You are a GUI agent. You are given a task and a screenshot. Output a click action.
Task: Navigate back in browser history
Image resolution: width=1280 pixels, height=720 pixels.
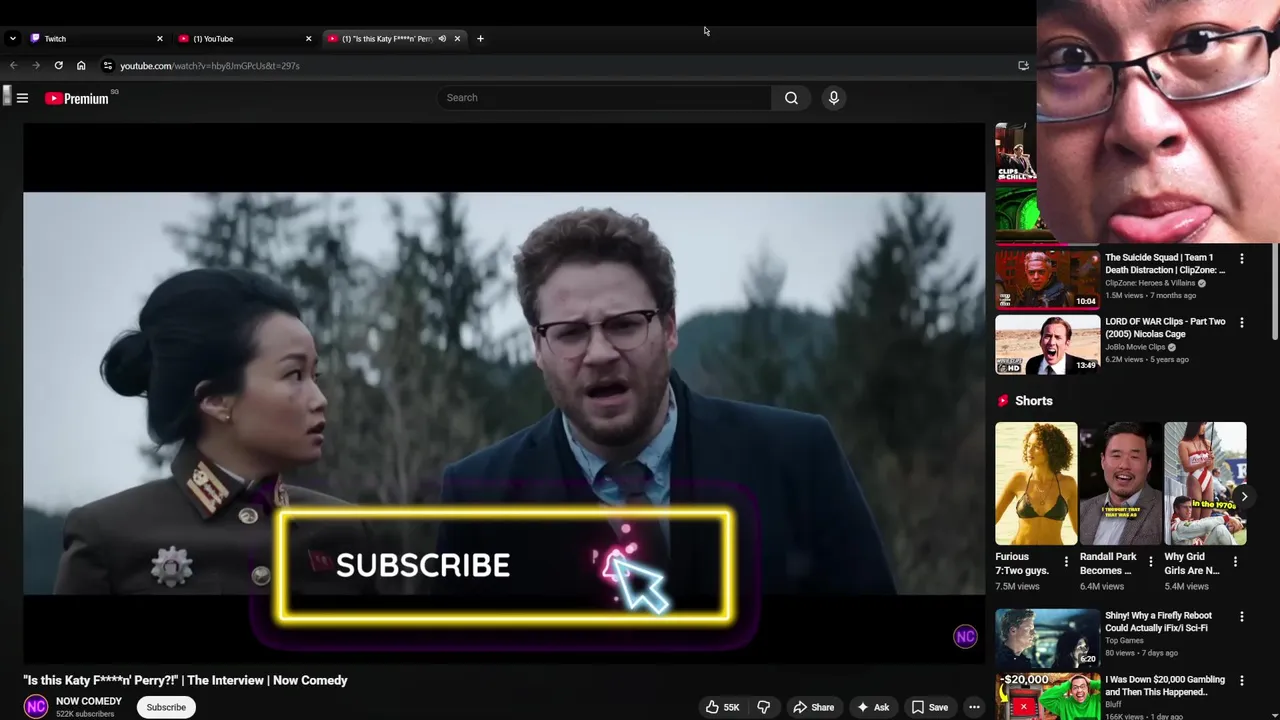[x=13, y=66]
